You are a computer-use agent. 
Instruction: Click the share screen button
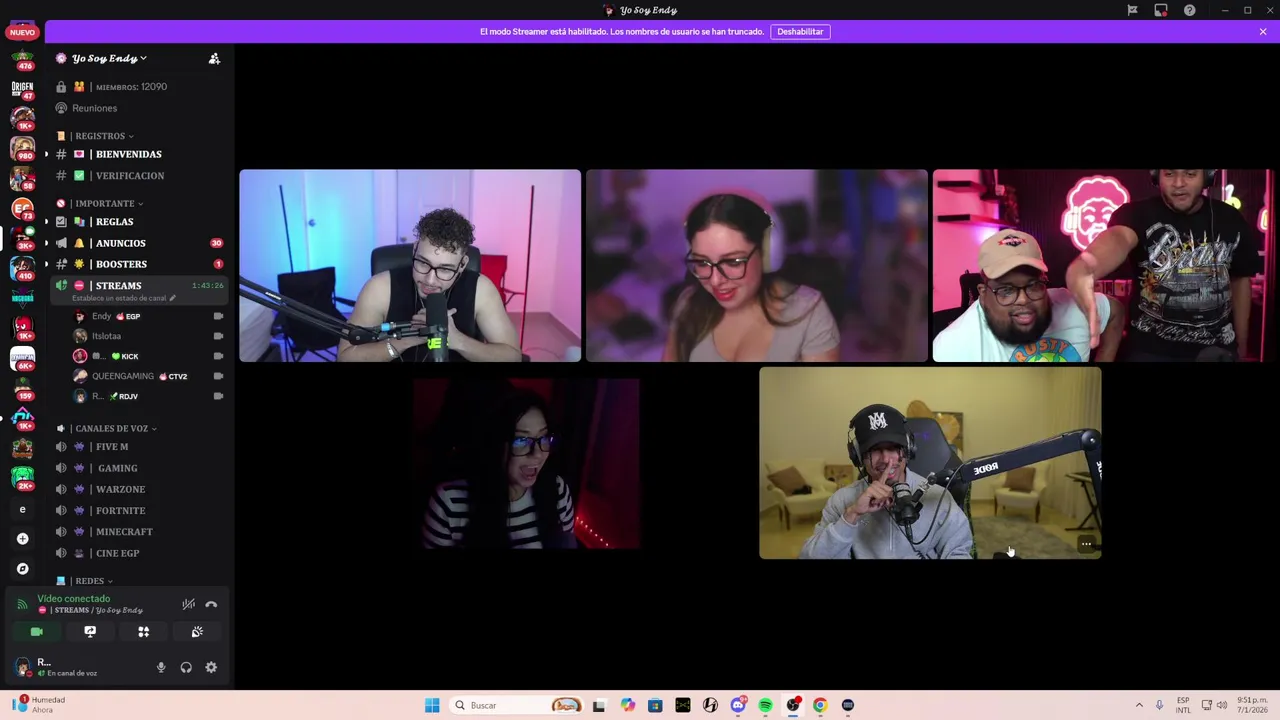(x=90, y=632)
